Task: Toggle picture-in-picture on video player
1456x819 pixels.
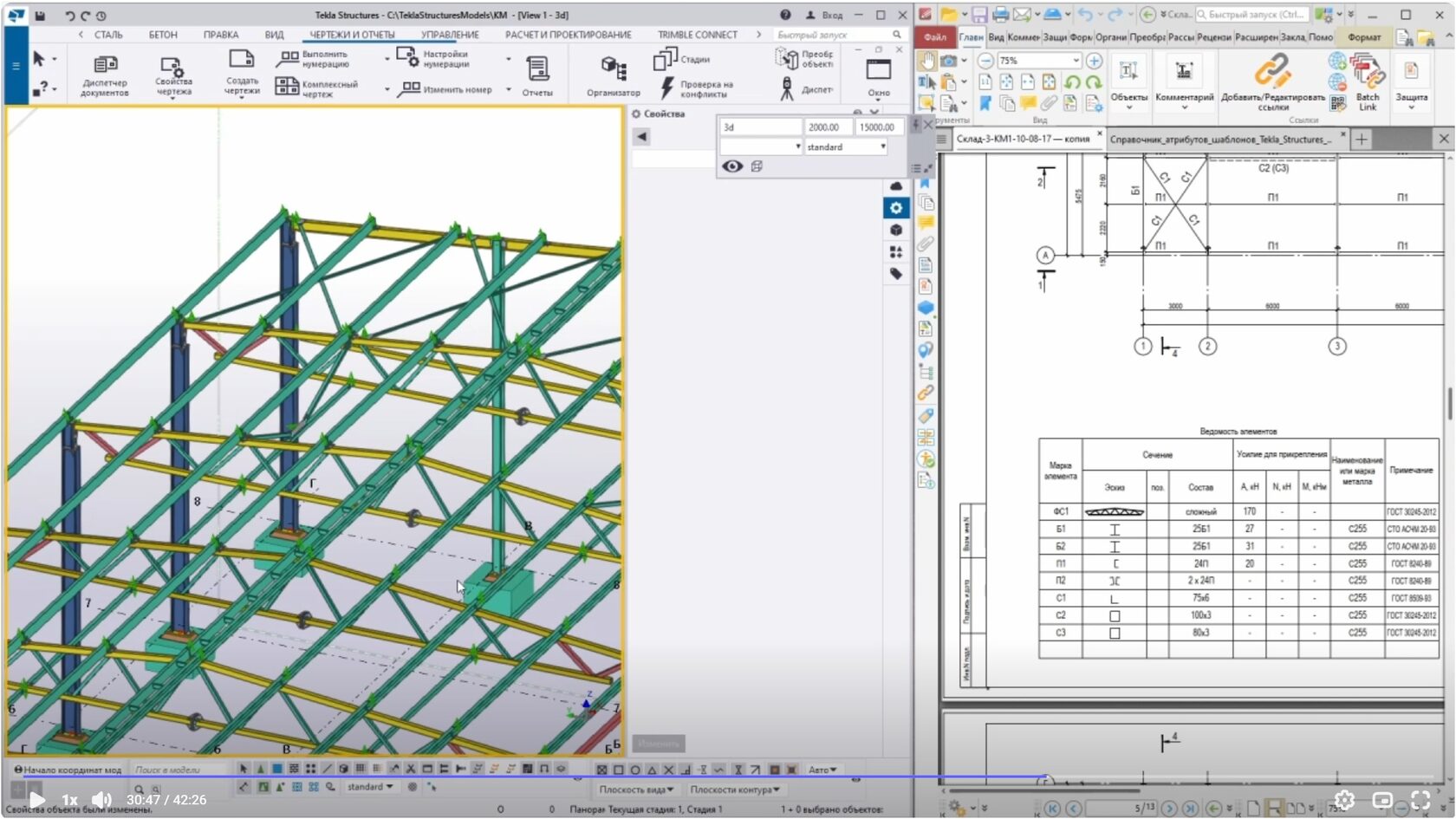Action: pyautogui.click(x=1382, y=800)
